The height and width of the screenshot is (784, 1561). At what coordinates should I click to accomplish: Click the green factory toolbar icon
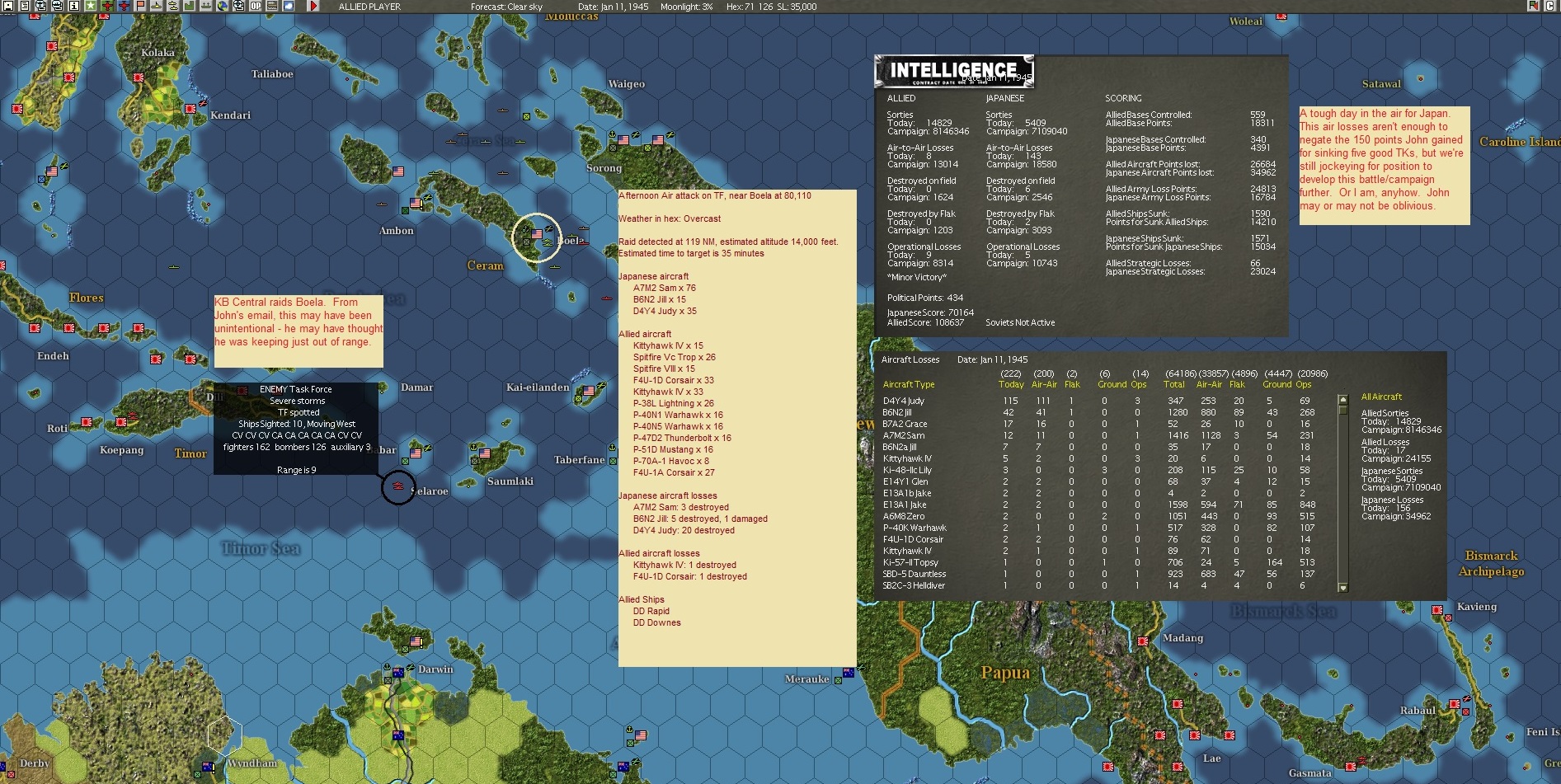click(x=189, y=6)
